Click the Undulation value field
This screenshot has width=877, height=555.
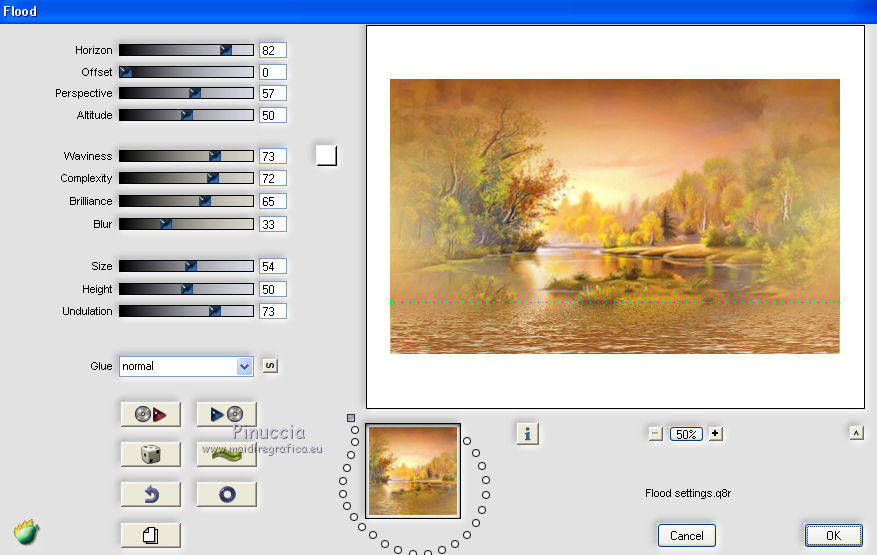pos(272,311)
